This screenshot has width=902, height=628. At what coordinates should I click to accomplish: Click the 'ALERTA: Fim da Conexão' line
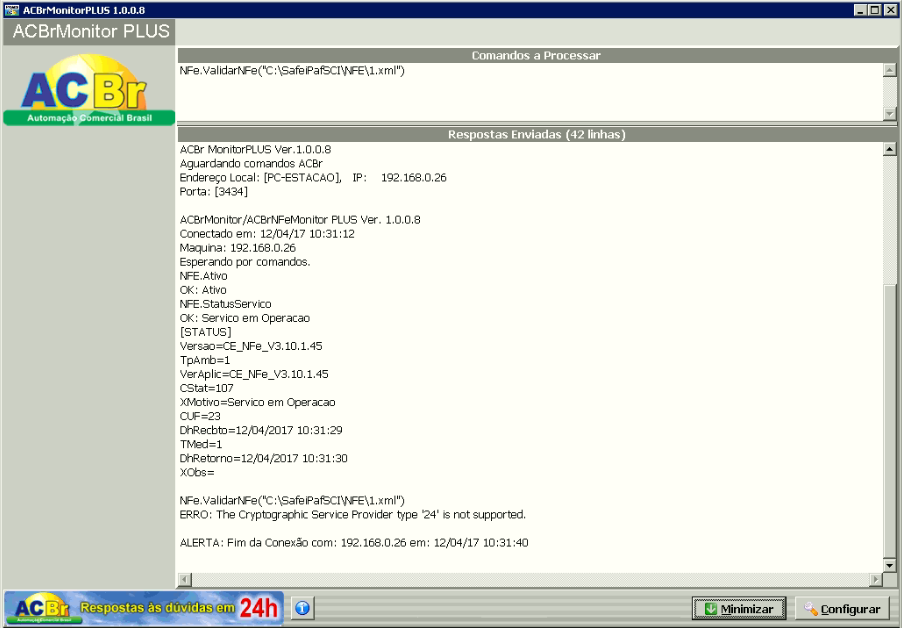coord(354,543)
